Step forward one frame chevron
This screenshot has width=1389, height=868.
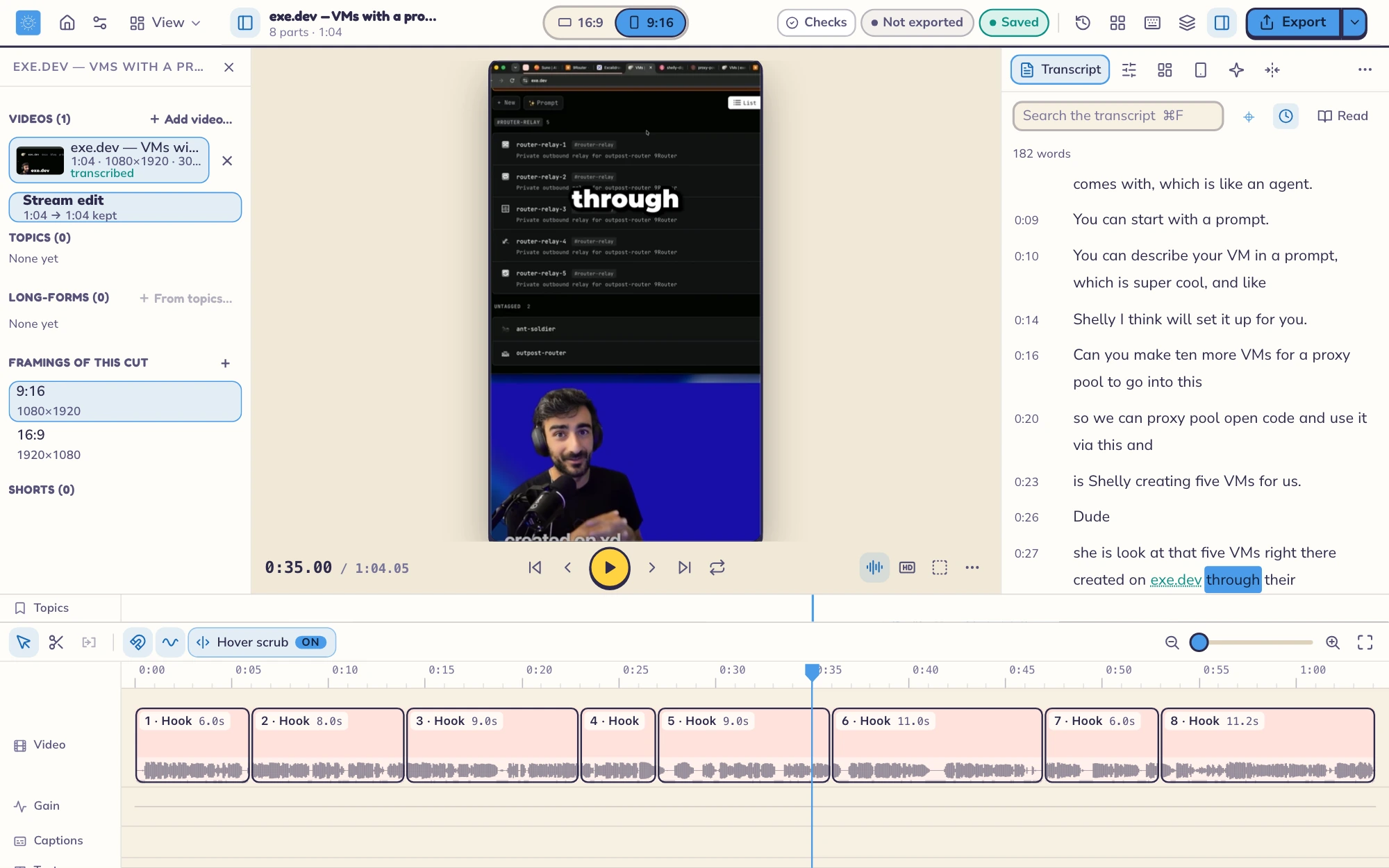point(651,567)
